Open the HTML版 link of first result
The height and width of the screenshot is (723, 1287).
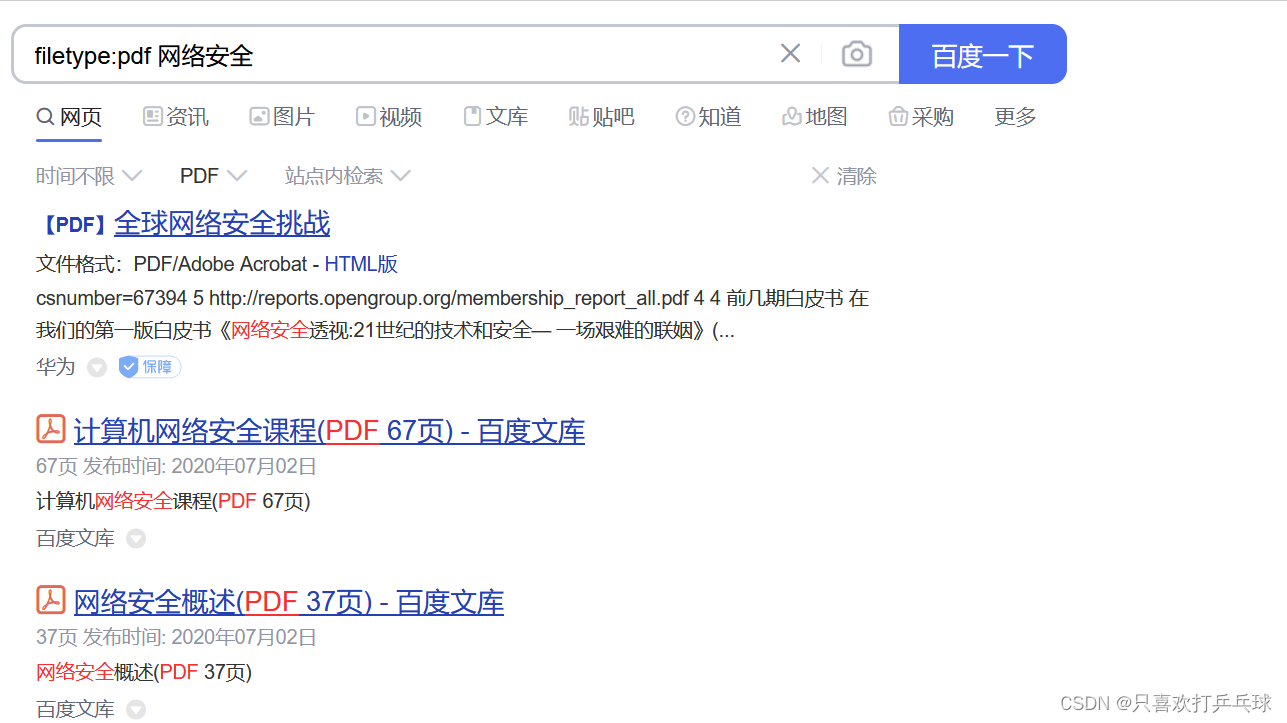[361, 264]
